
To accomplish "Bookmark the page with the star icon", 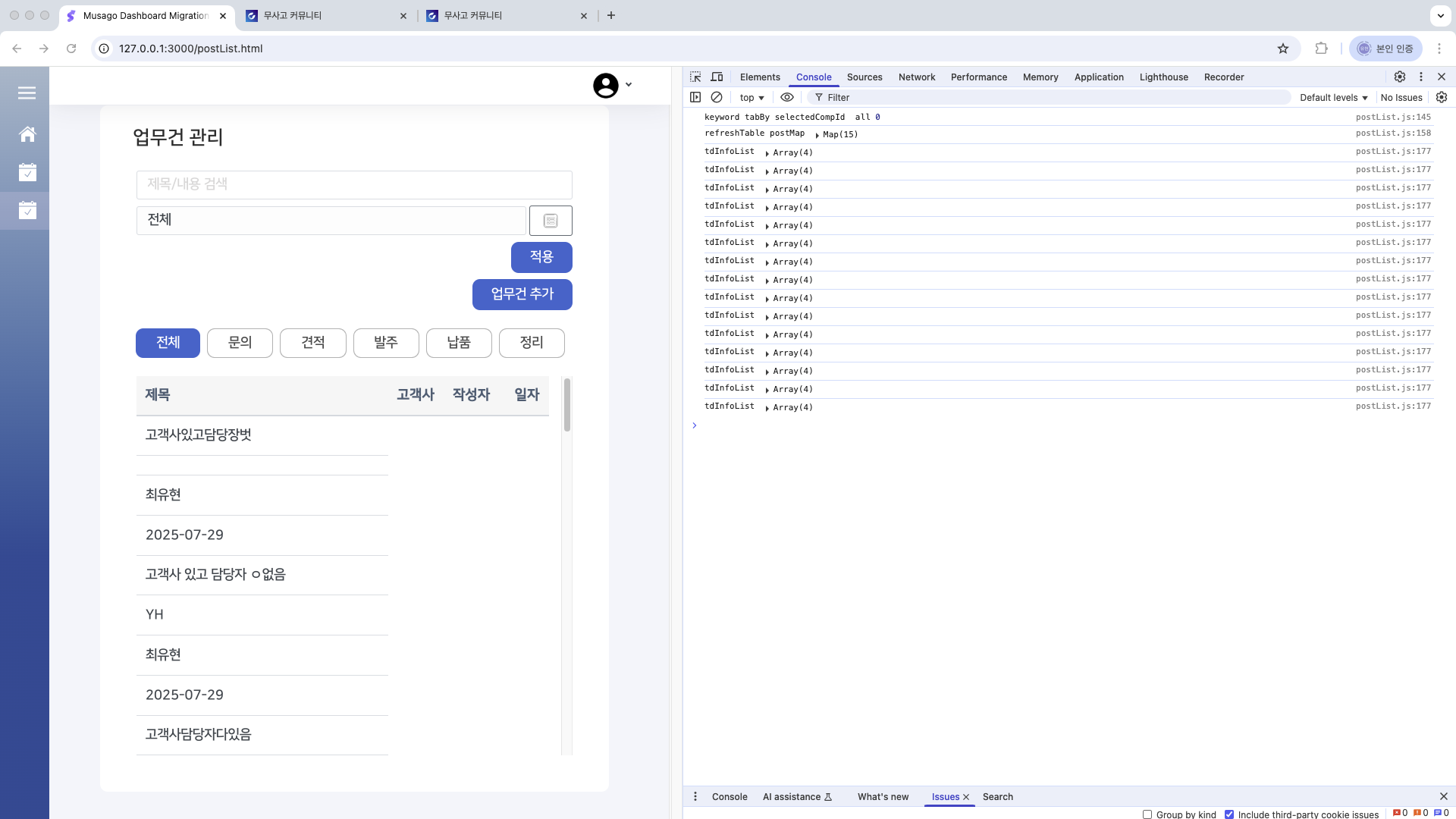I will (x=1282, y=49).
